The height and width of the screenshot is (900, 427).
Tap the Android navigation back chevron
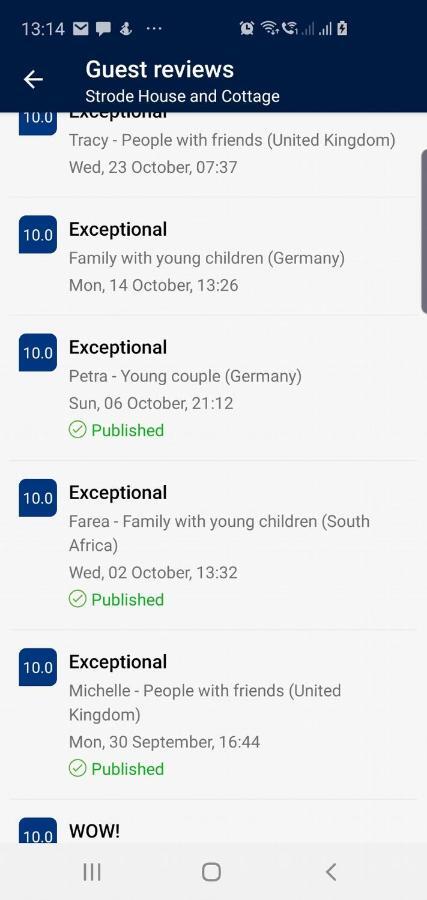(x=331, y=872)
